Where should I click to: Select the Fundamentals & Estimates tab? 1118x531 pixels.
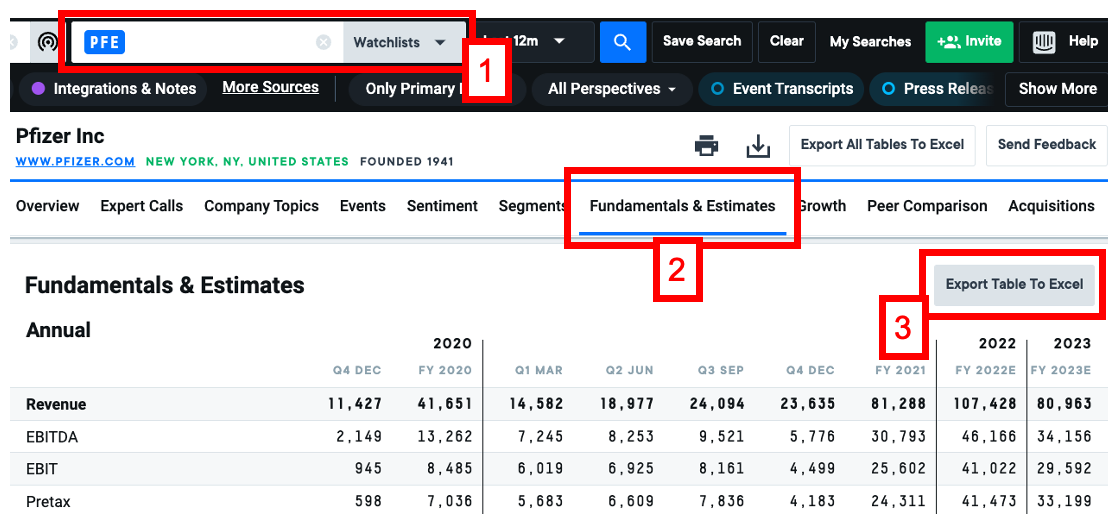pos(682,207)
